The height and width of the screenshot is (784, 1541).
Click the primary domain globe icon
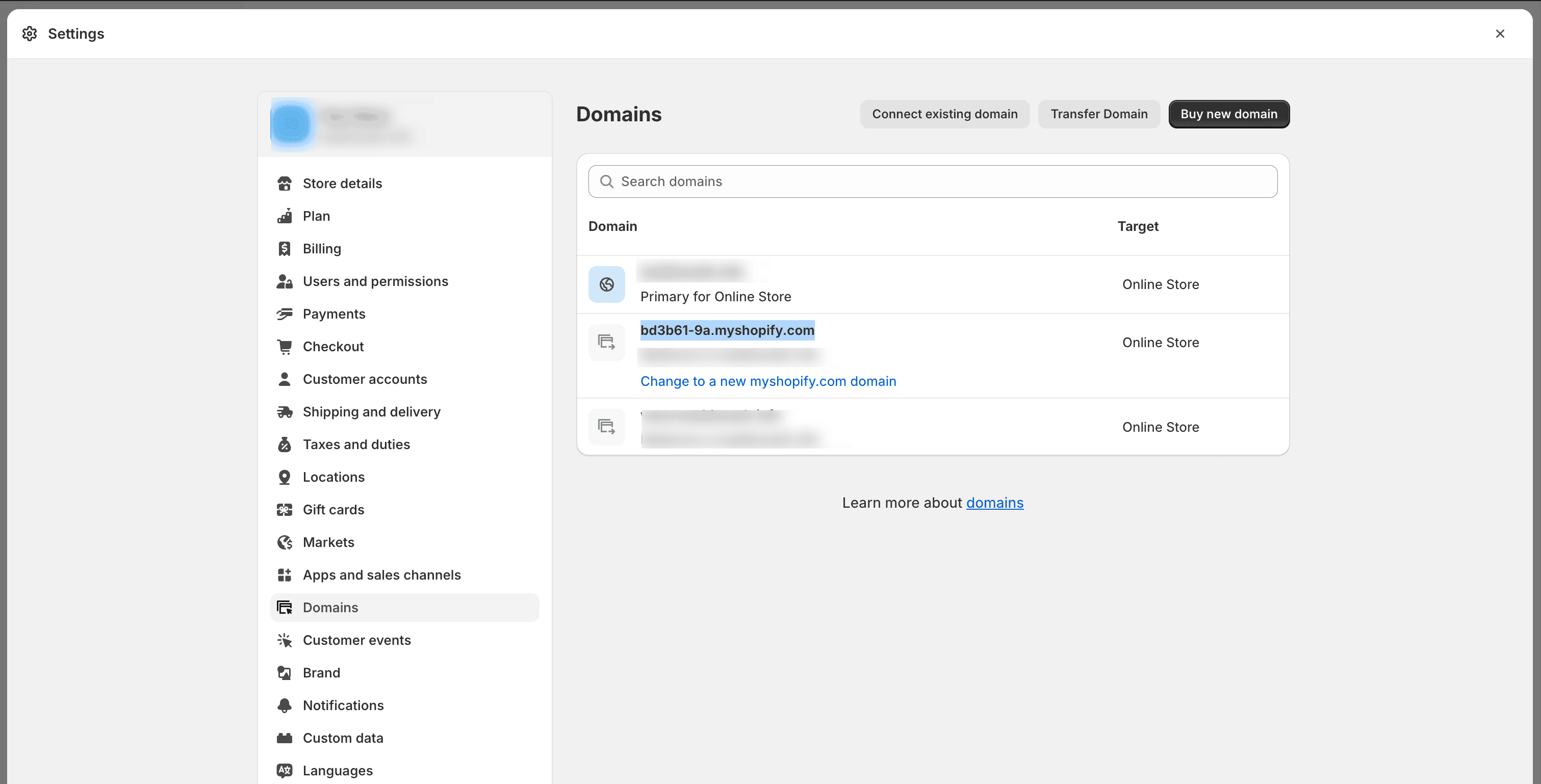click(606, 284)
